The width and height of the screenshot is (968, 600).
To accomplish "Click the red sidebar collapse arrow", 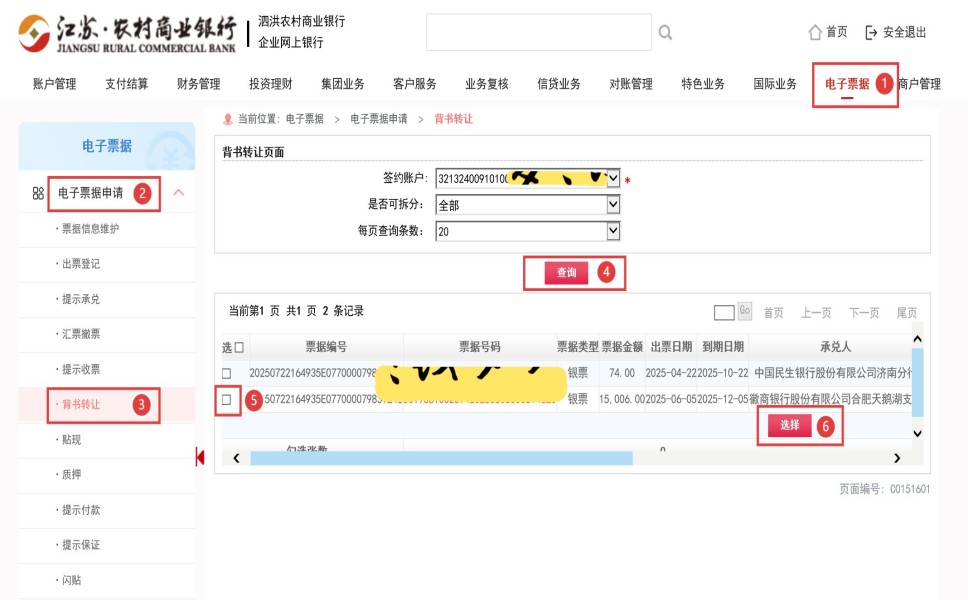I will pos(200,457).
